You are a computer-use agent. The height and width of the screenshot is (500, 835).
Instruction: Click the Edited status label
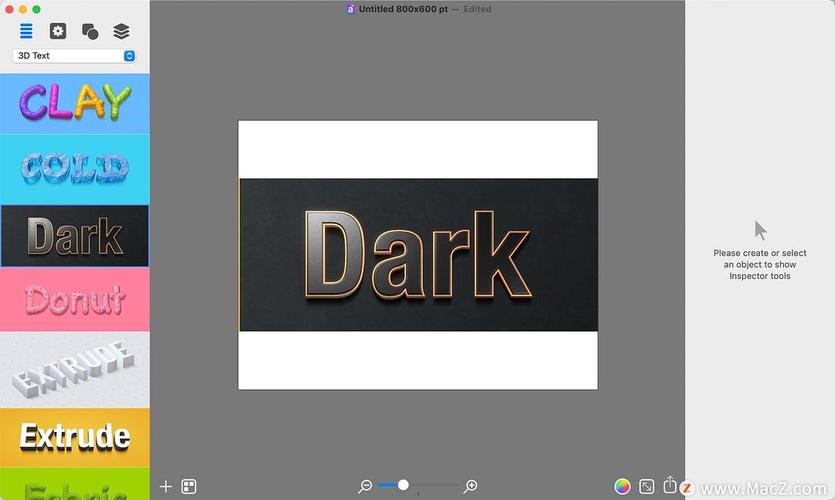click(x=477, y=9)
